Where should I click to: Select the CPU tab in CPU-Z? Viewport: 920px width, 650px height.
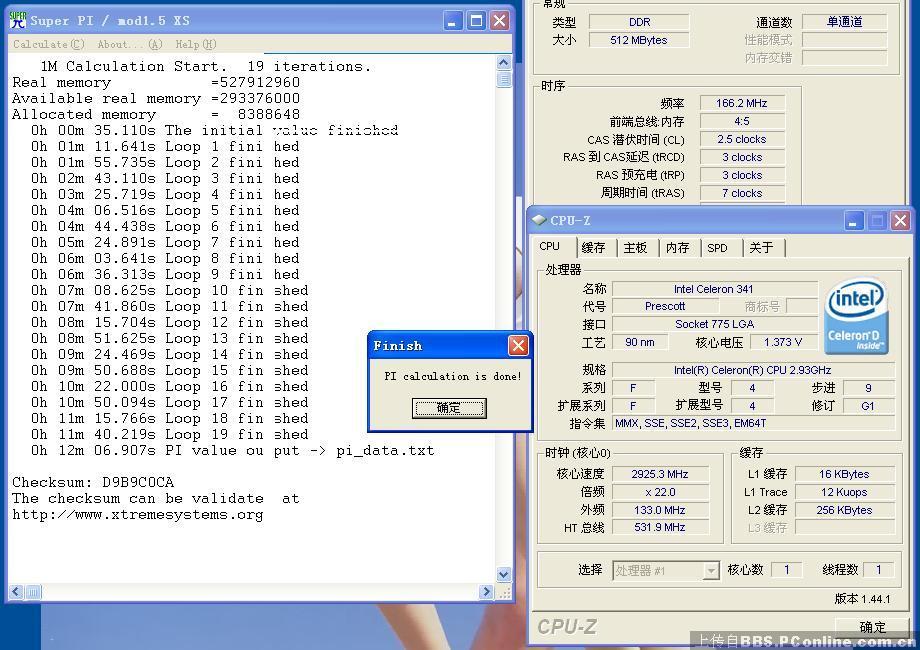tap(550, 246)
